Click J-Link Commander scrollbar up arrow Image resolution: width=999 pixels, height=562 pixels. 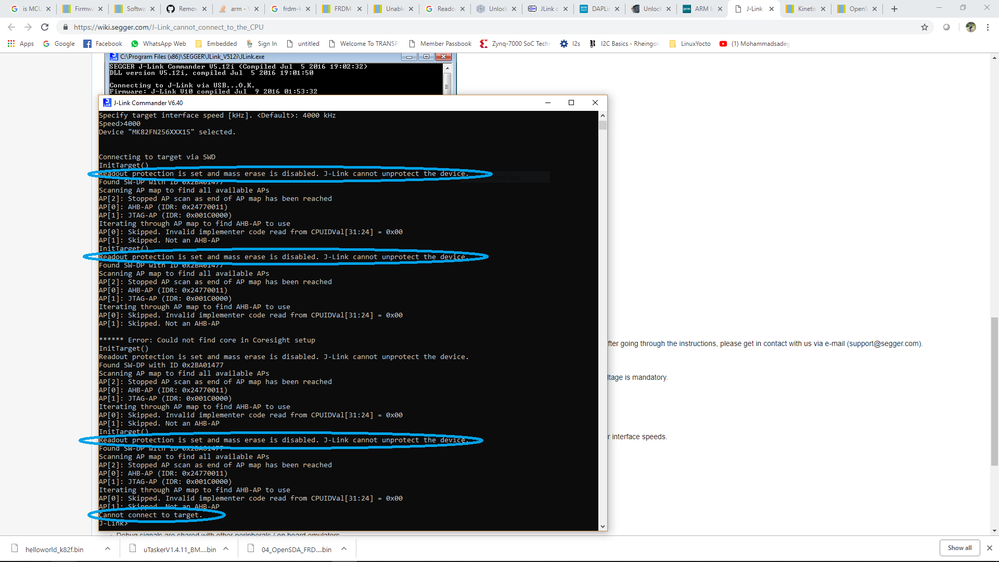(x=603, y=116)
